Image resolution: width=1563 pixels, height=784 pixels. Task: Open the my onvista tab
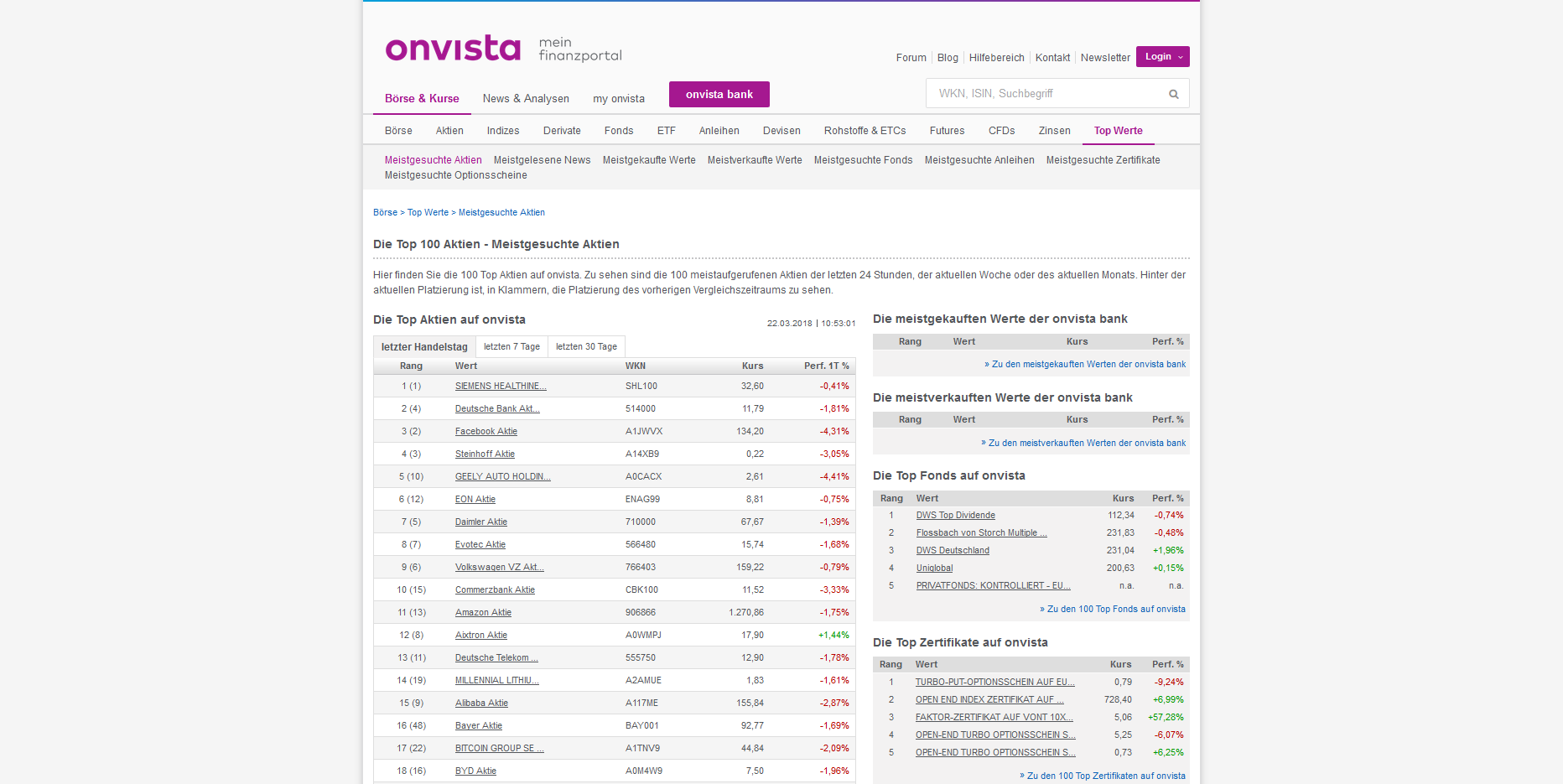pyautogui.click(x=619, y=99)
